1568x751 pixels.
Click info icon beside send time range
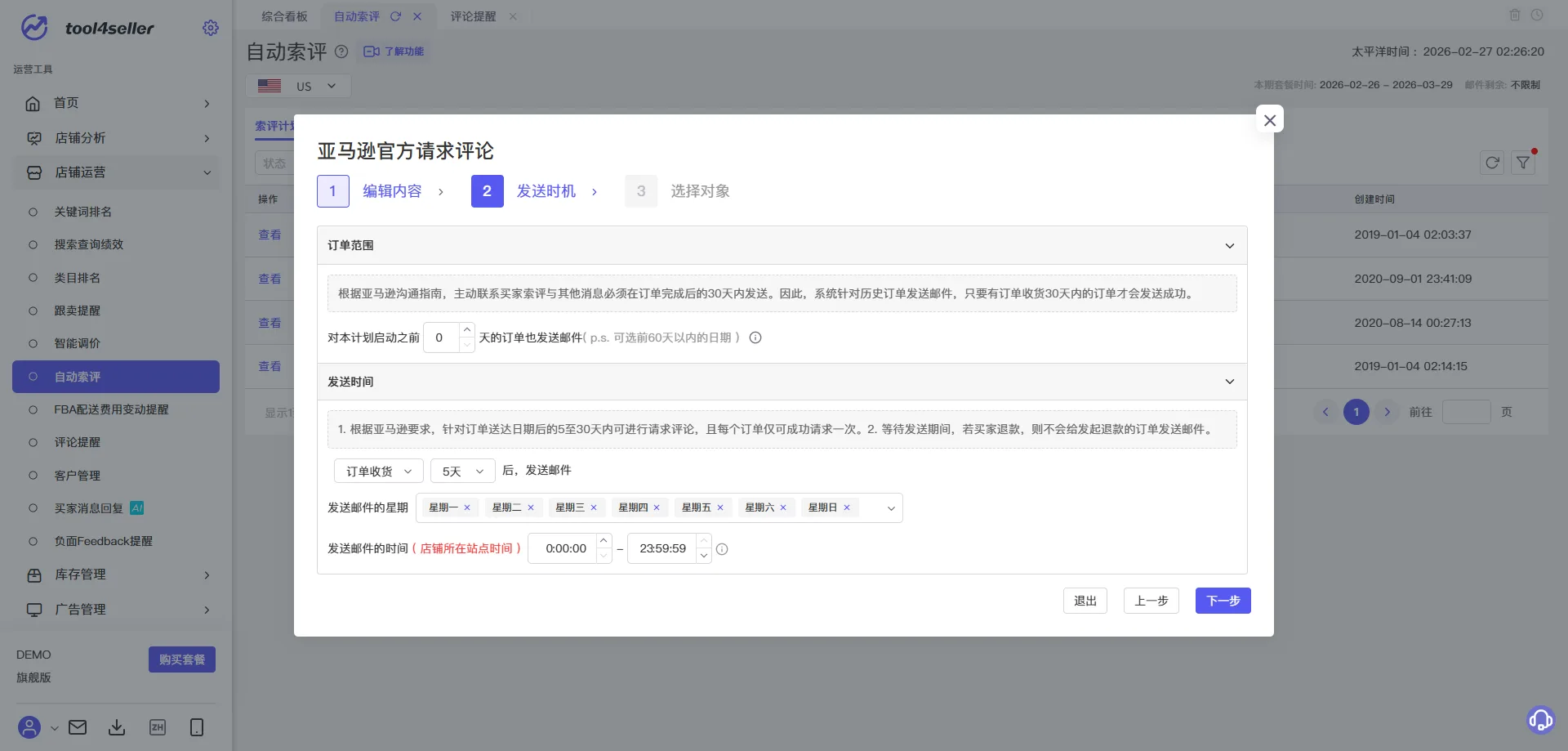coord(722,549)
